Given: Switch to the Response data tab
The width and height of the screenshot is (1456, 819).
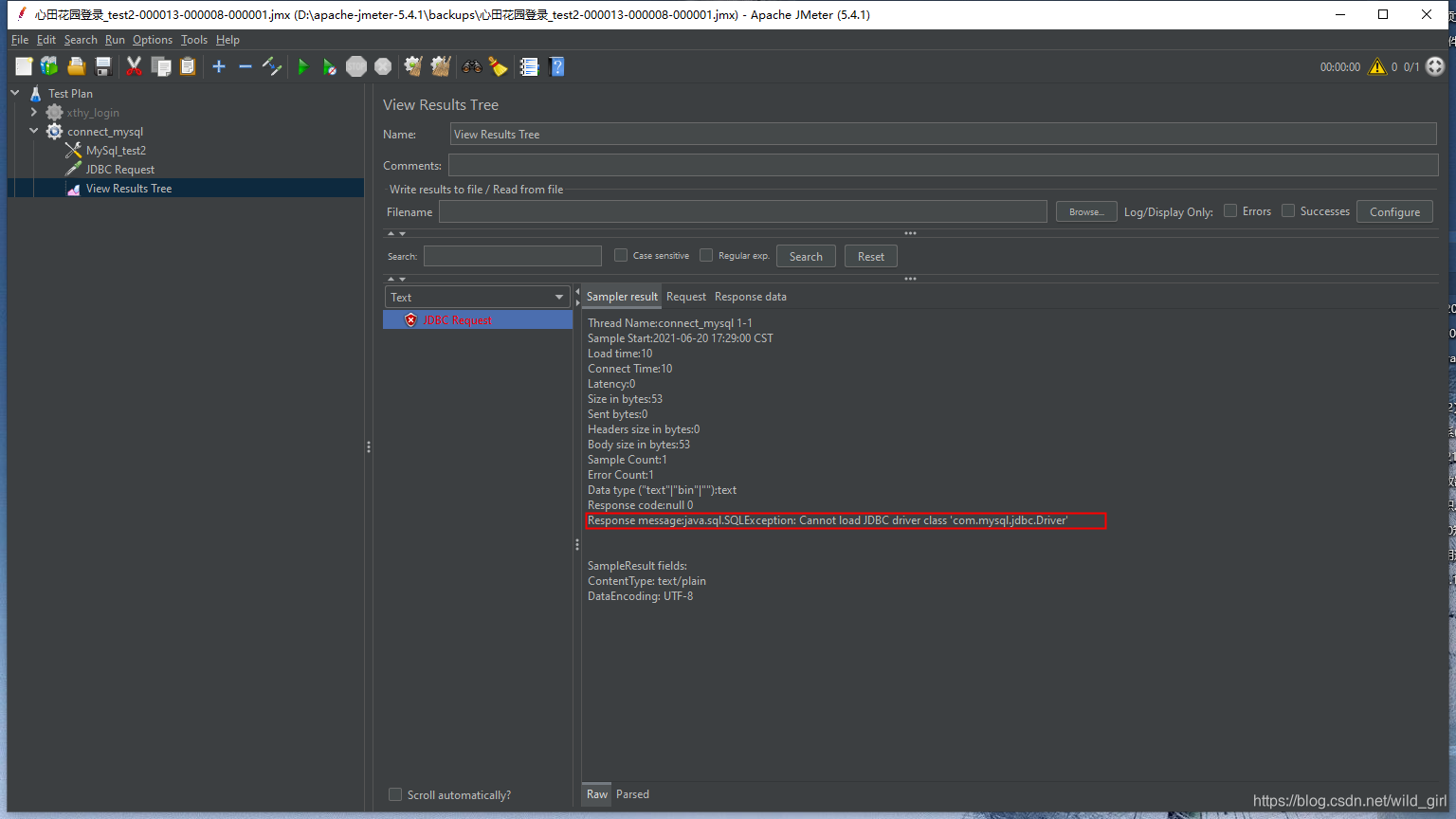Looking at the screenshot, I should click(x=750, y=297).
